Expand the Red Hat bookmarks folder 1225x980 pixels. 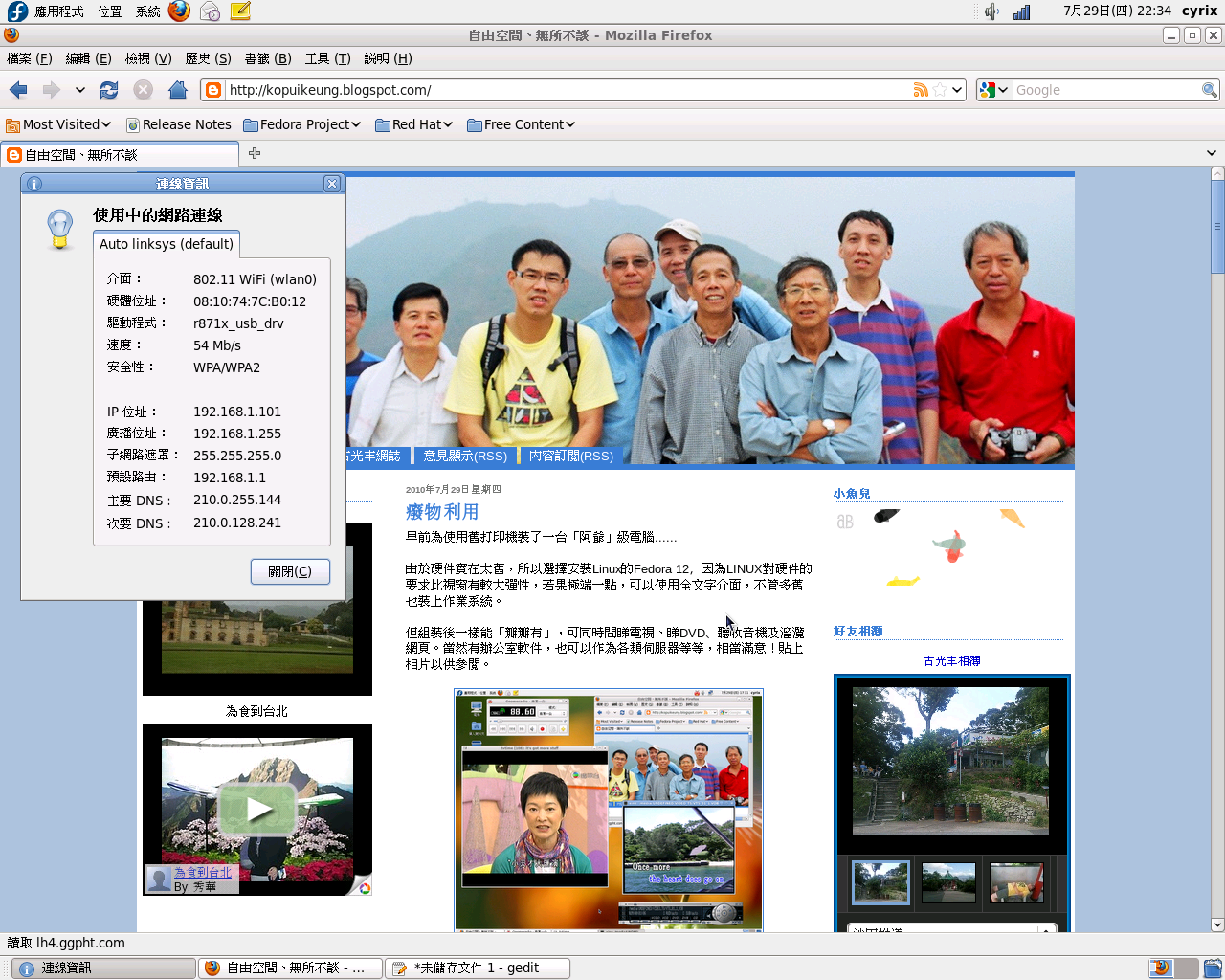tap(414, 124)
